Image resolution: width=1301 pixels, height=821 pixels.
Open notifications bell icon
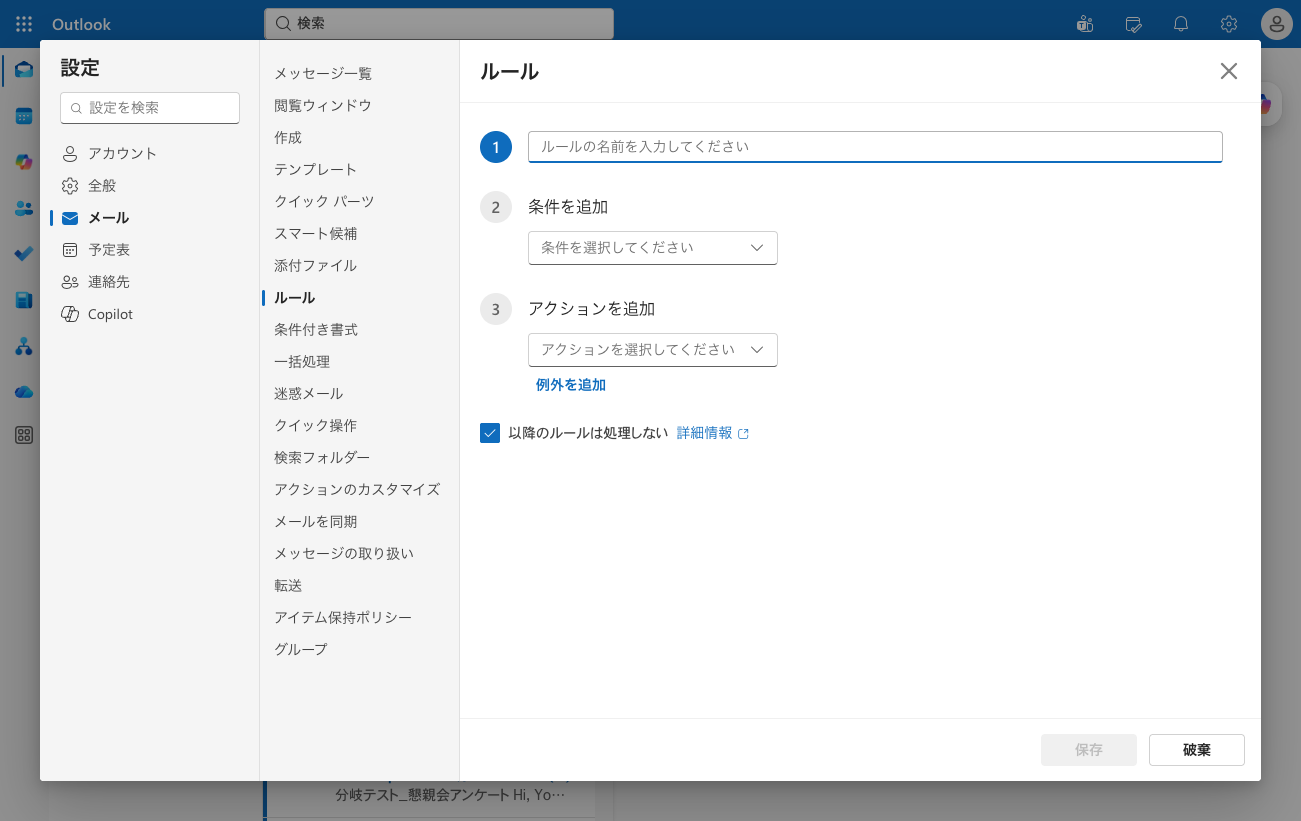[x=1181, y=24]
